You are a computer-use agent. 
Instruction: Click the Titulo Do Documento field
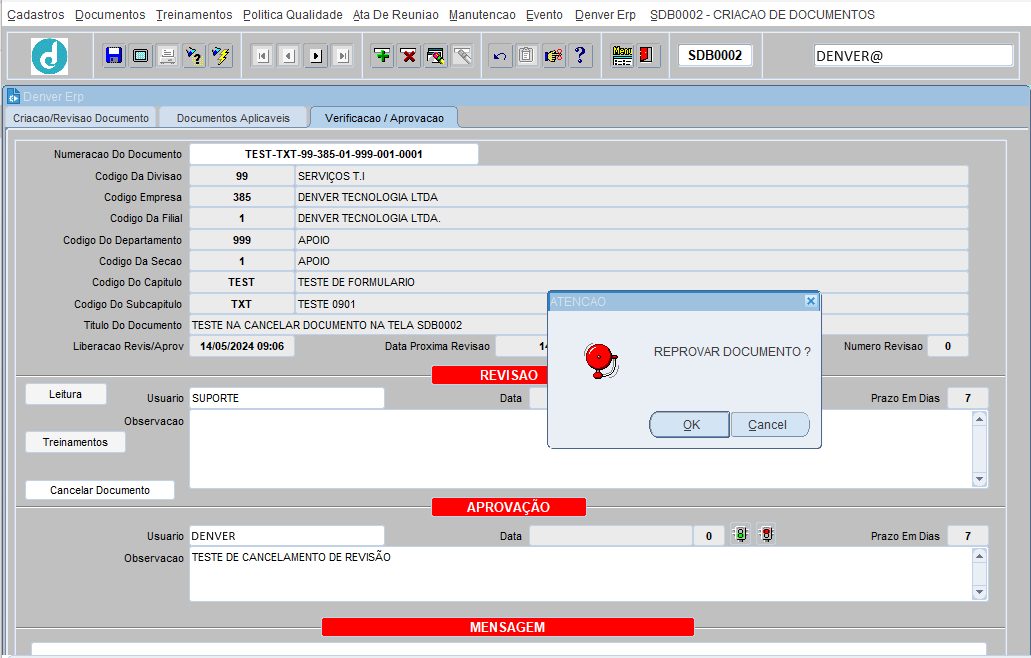(579, 325)
